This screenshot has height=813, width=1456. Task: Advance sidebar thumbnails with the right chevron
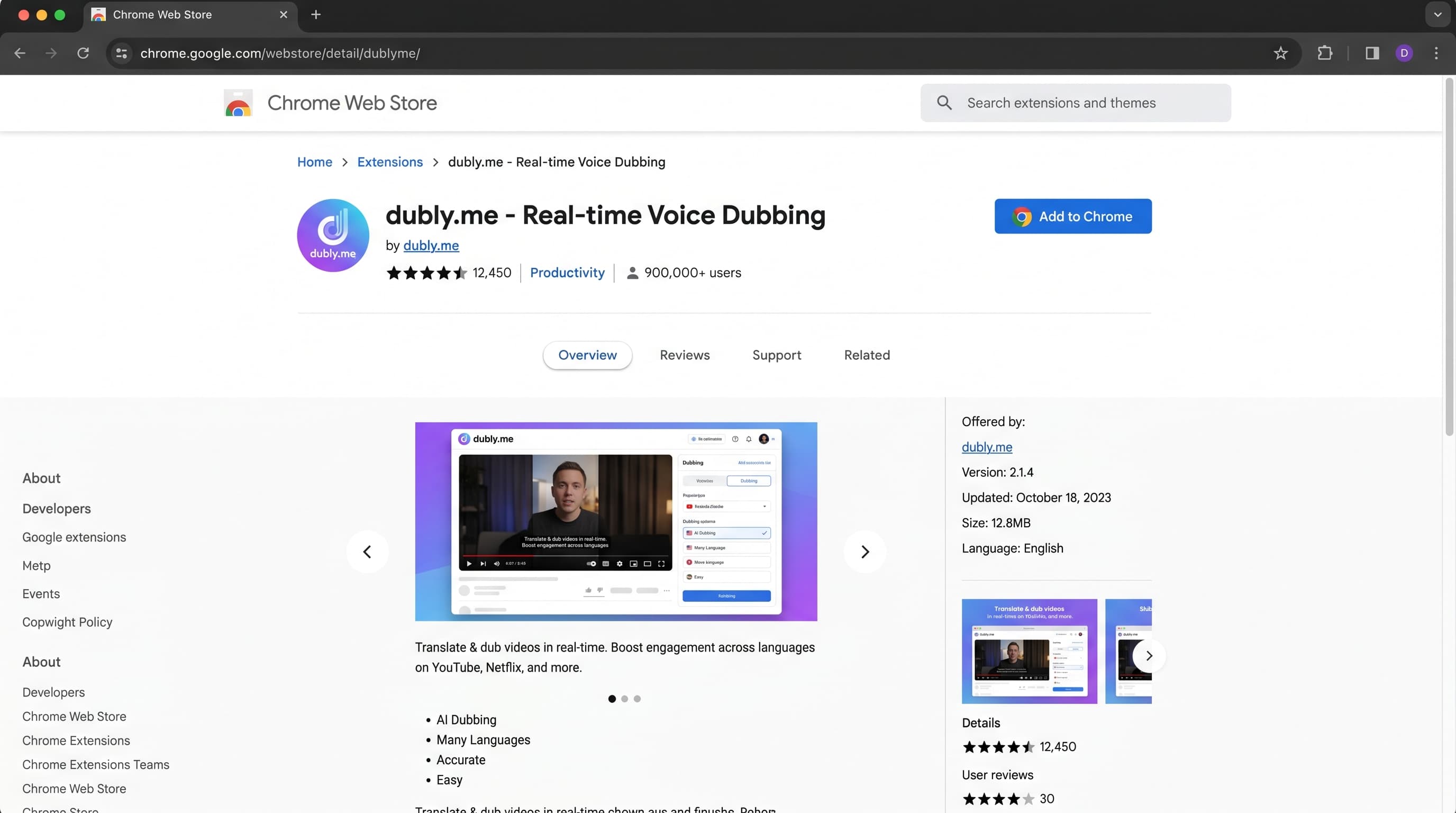[x=1149, y=656]
